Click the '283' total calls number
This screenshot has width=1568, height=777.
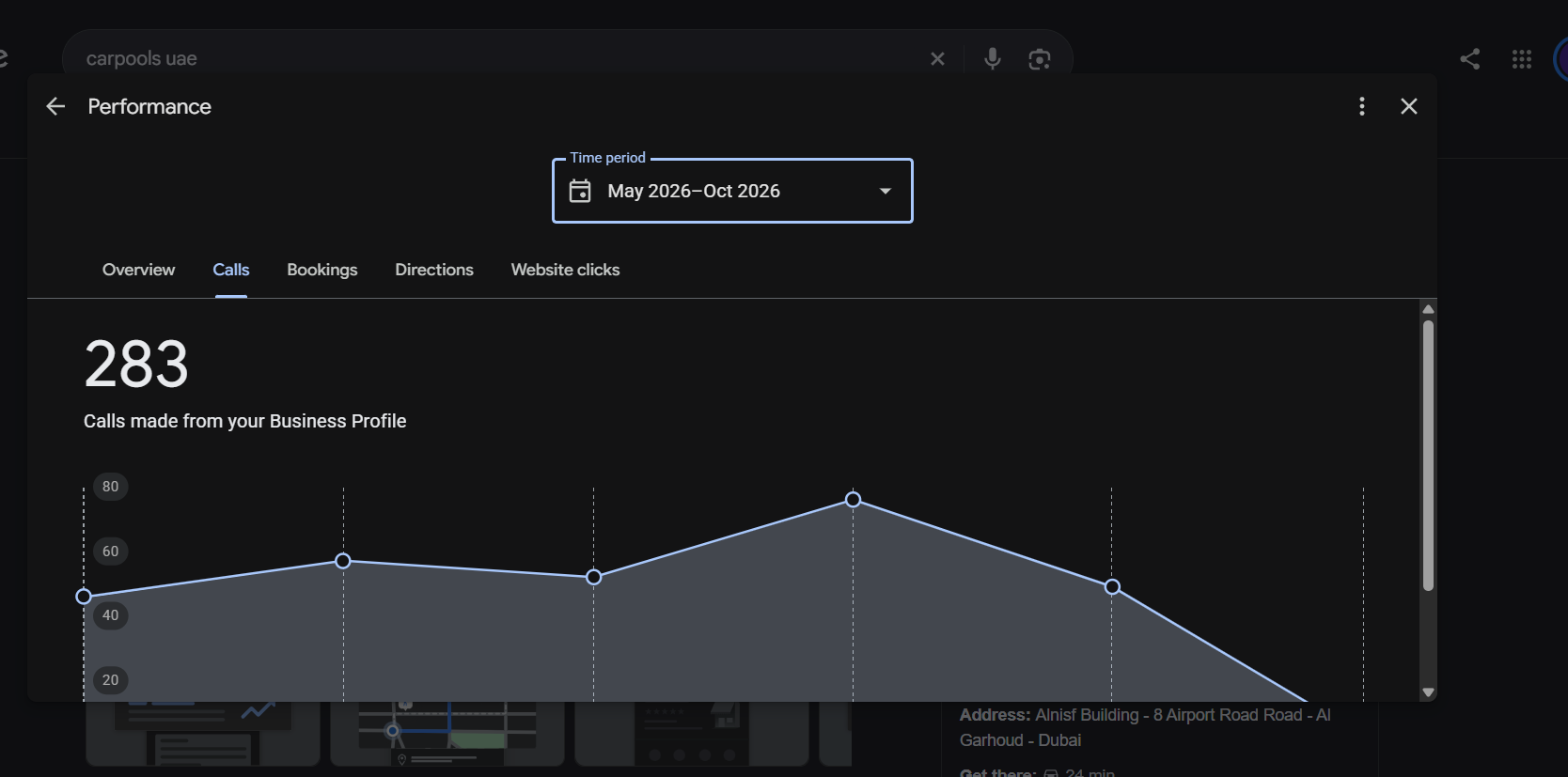tap(136, 364)
